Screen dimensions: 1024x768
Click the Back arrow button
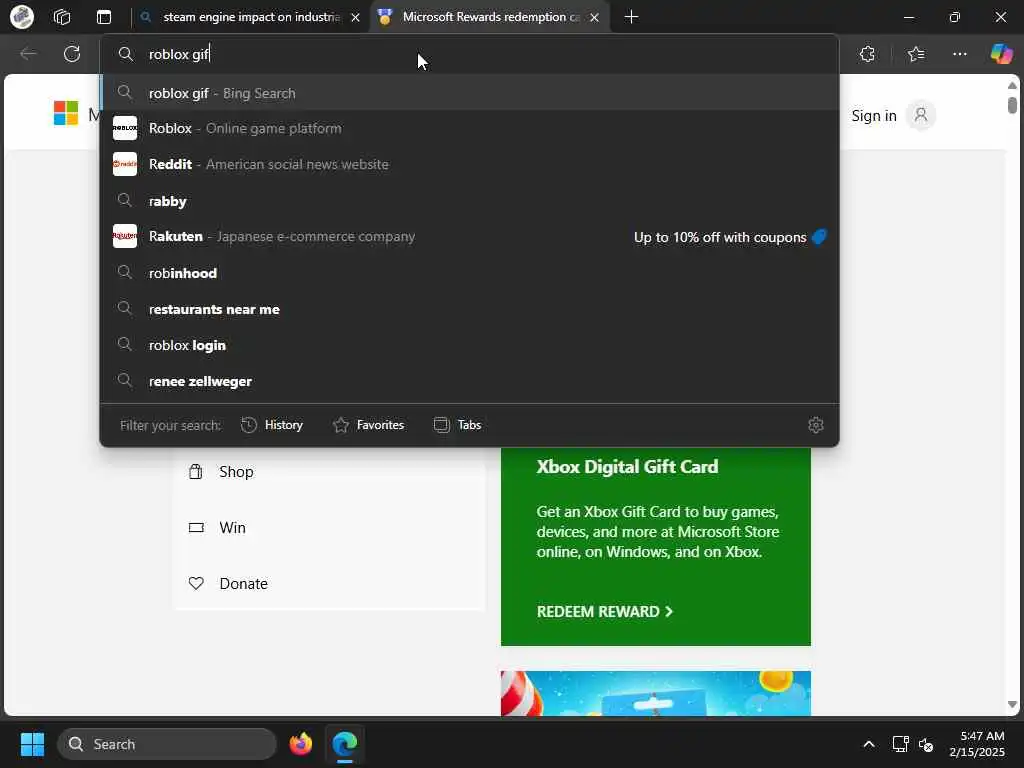(28, 54)
